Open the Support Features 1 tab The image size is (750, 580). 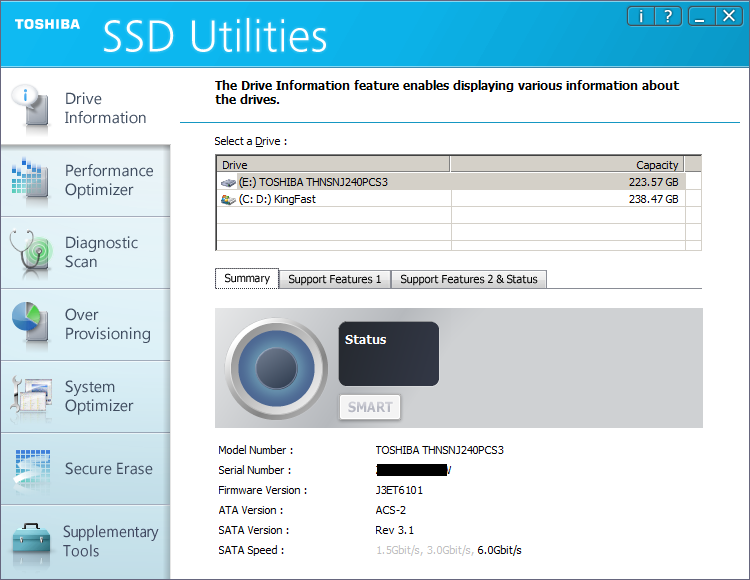pyautogui.click(x=334, y=279)
